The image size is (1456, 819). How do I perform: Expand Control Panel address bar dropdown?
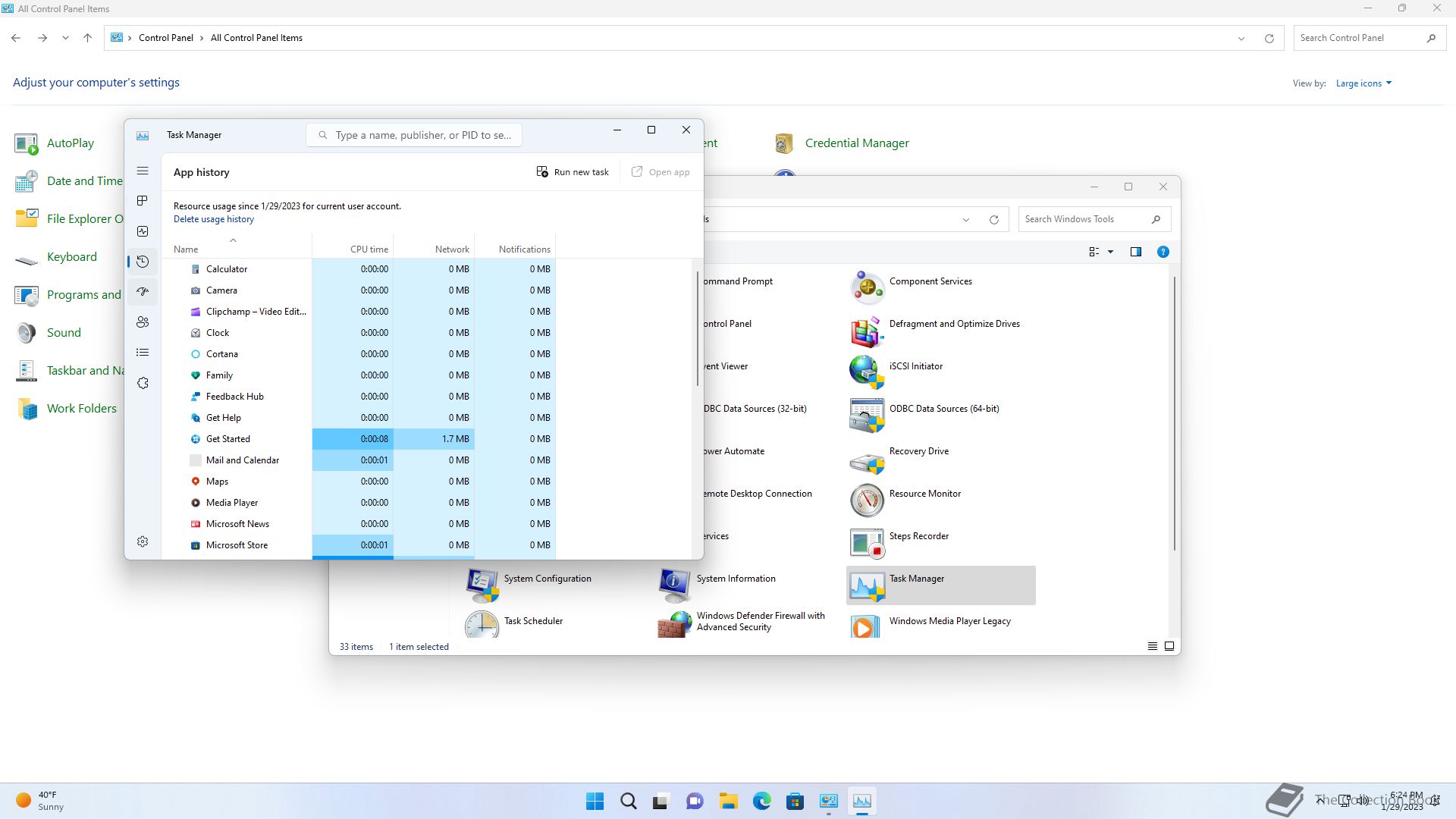1241,39
